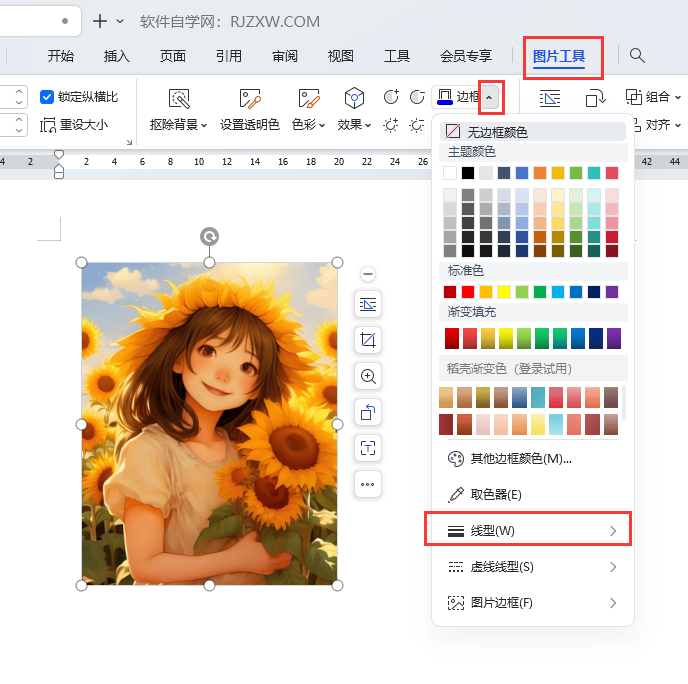The width and height of the screenshot is (688, 684).
Task: Click the floating rotate icon beside image
Action: tap(368, 412)
